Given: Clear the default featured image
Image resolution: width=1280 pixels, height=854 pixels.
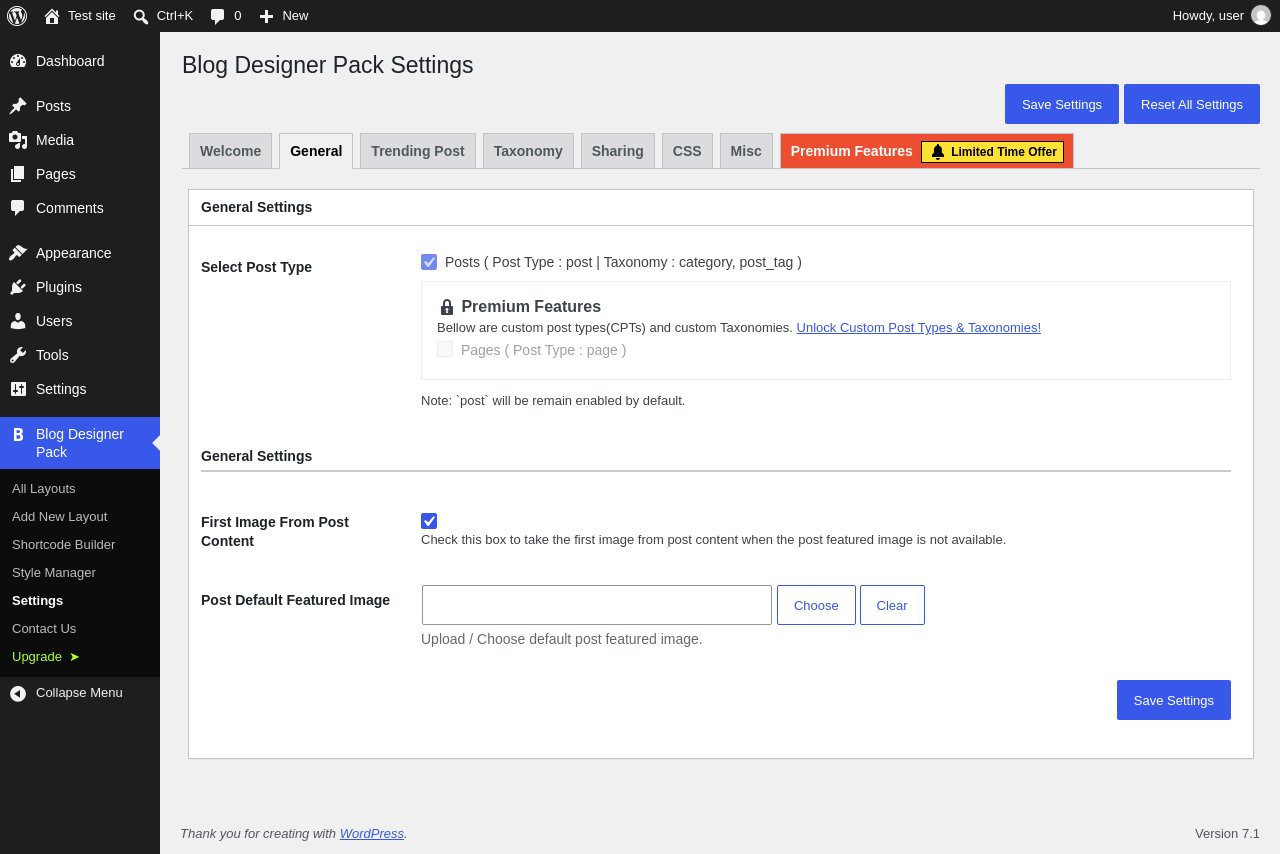Looking at the screenshot, I should (x=892, y=605).
